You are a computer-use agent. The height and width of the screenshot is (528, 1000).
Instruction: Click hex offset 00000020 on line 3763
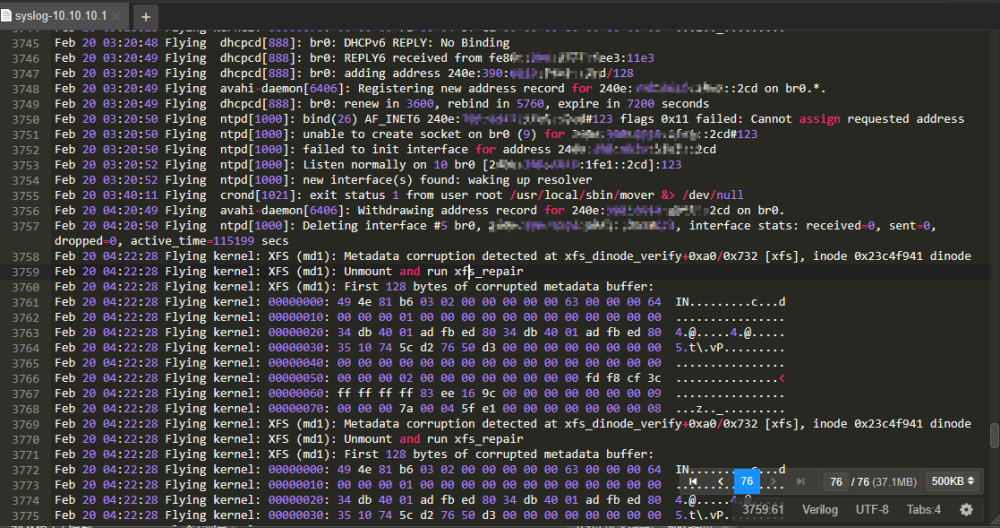coord(295,333)
